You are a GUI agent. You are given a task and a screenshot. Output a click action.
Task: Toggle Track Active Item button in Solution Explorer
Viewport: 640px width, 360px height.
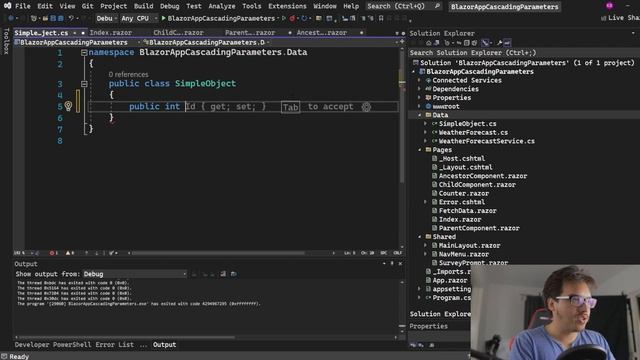(485, 43)
